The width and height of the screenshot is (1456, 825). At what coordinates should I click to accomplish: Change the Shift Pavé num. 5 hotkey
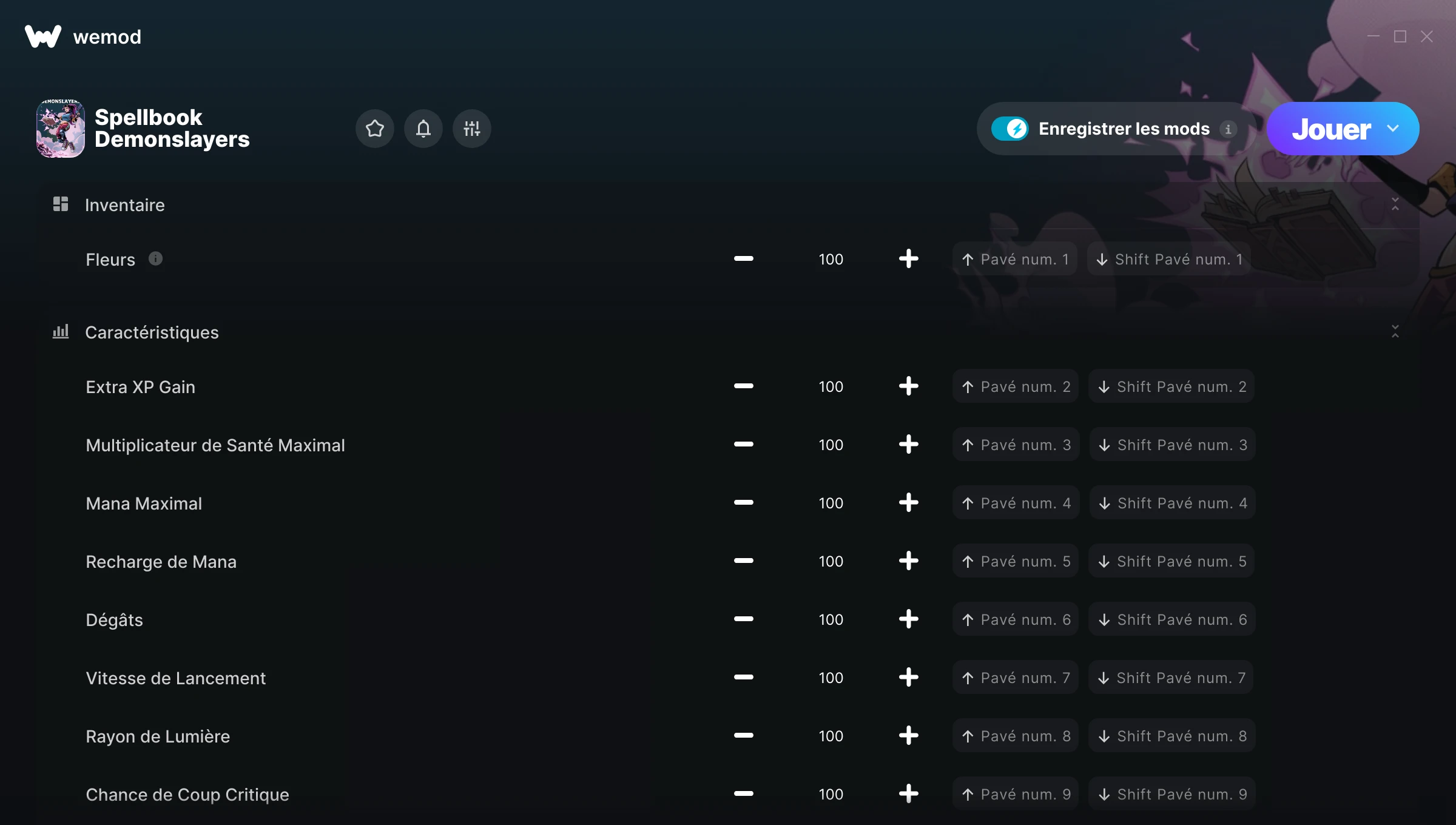(1171, 561)
